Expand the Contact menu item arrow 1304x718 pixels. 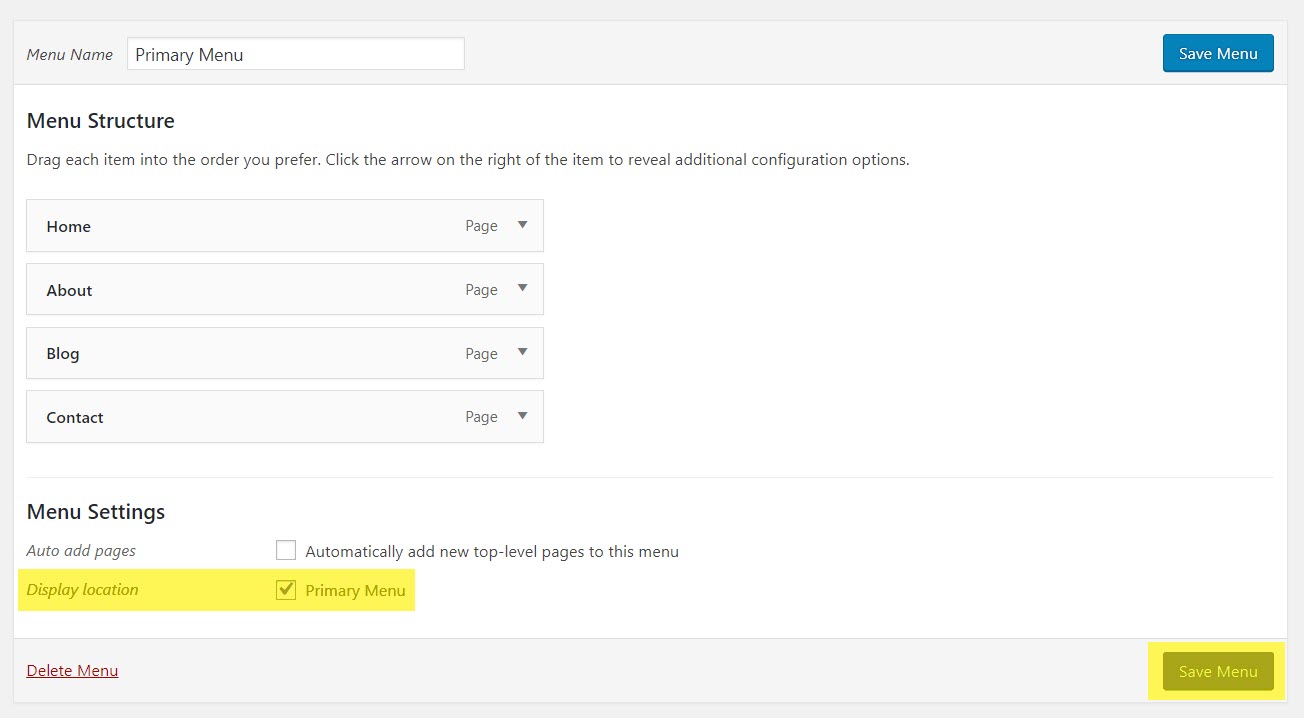pyautogui.click(x=522, y=416)
